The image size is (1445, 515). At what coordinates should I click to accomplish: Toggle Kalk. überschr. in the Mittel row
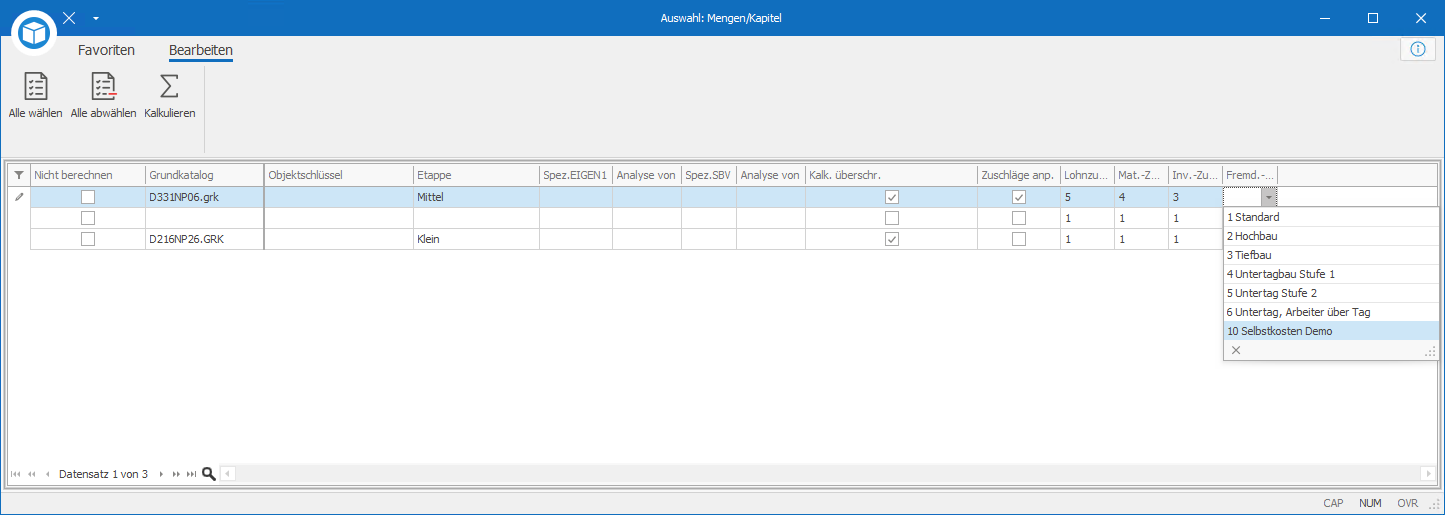point(892,197)
